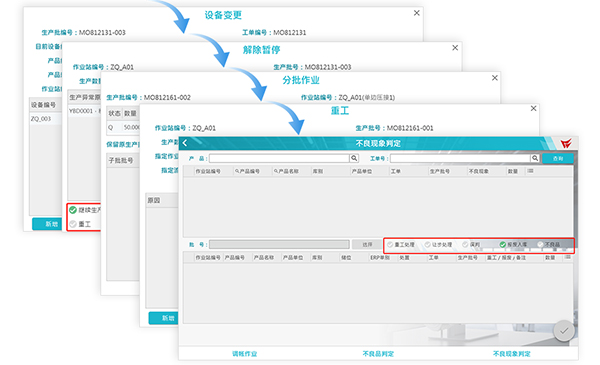Close the 设备变更 window
Viewport: 600px width, 365px height.
[x=417, y=13]
